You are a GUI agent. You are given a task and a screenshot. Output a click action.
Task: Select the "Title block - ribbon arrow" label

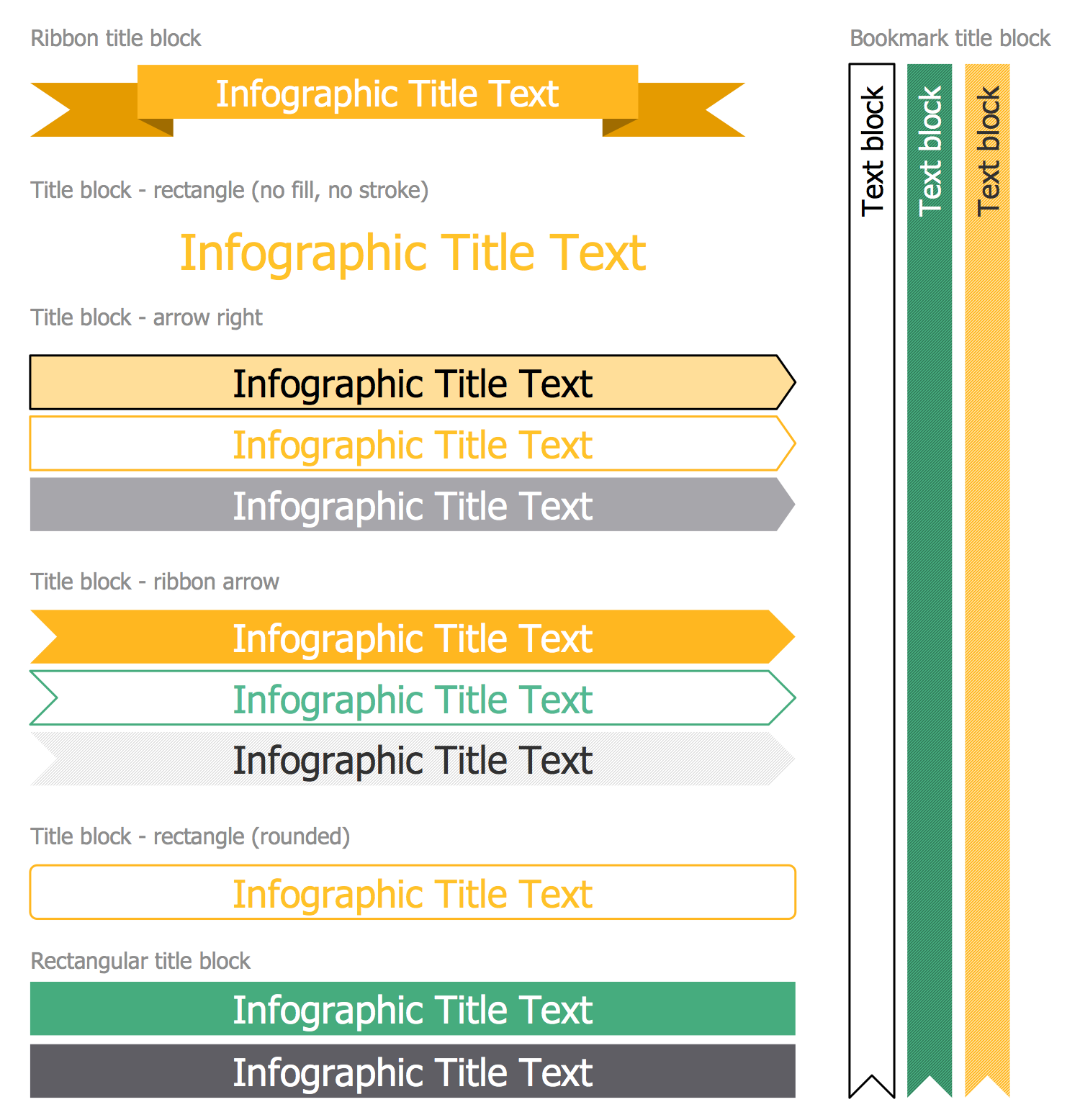155,582
